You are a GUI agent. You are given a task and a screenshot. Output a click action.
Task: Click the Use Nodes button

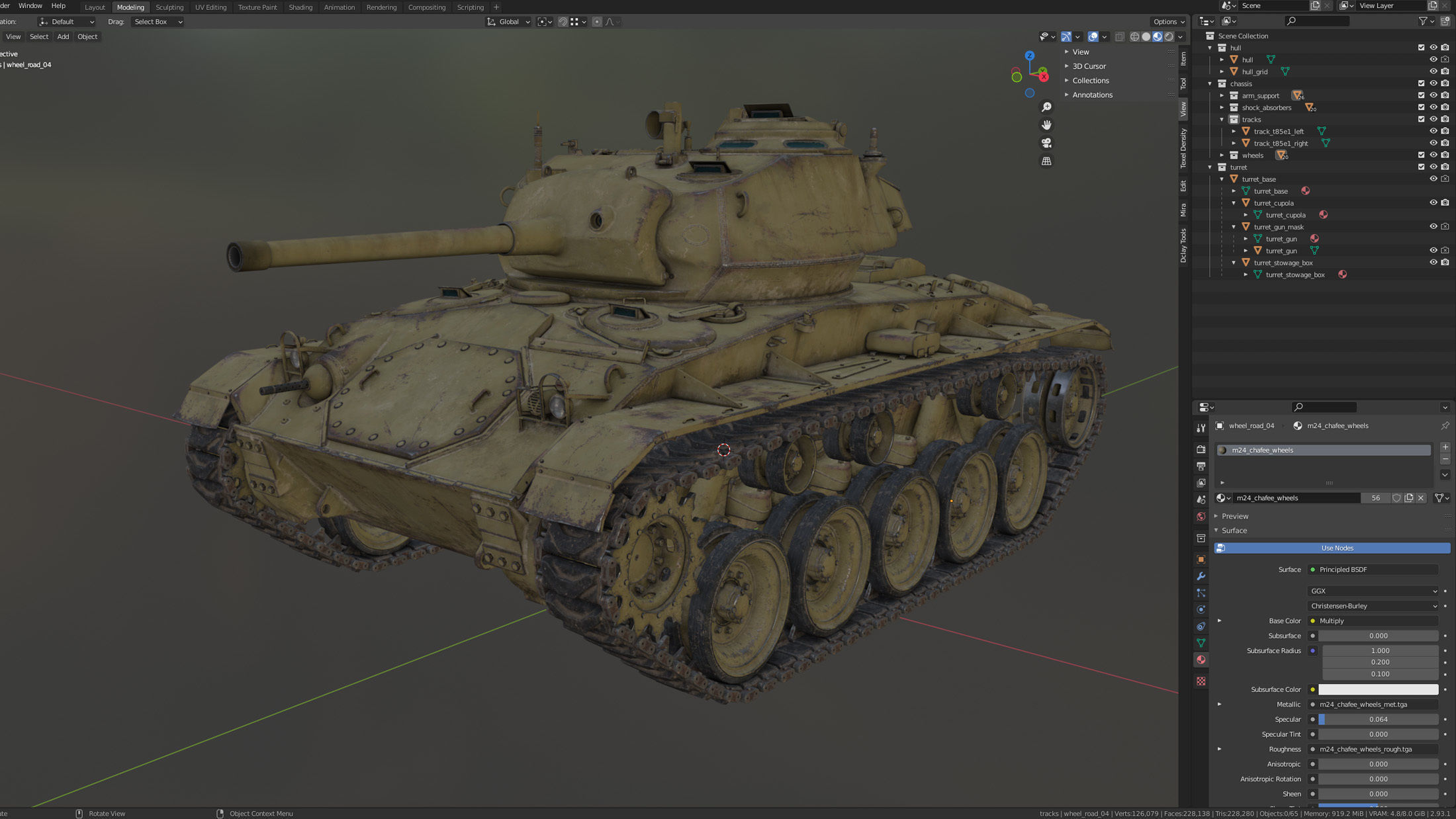click(1337, 548)
